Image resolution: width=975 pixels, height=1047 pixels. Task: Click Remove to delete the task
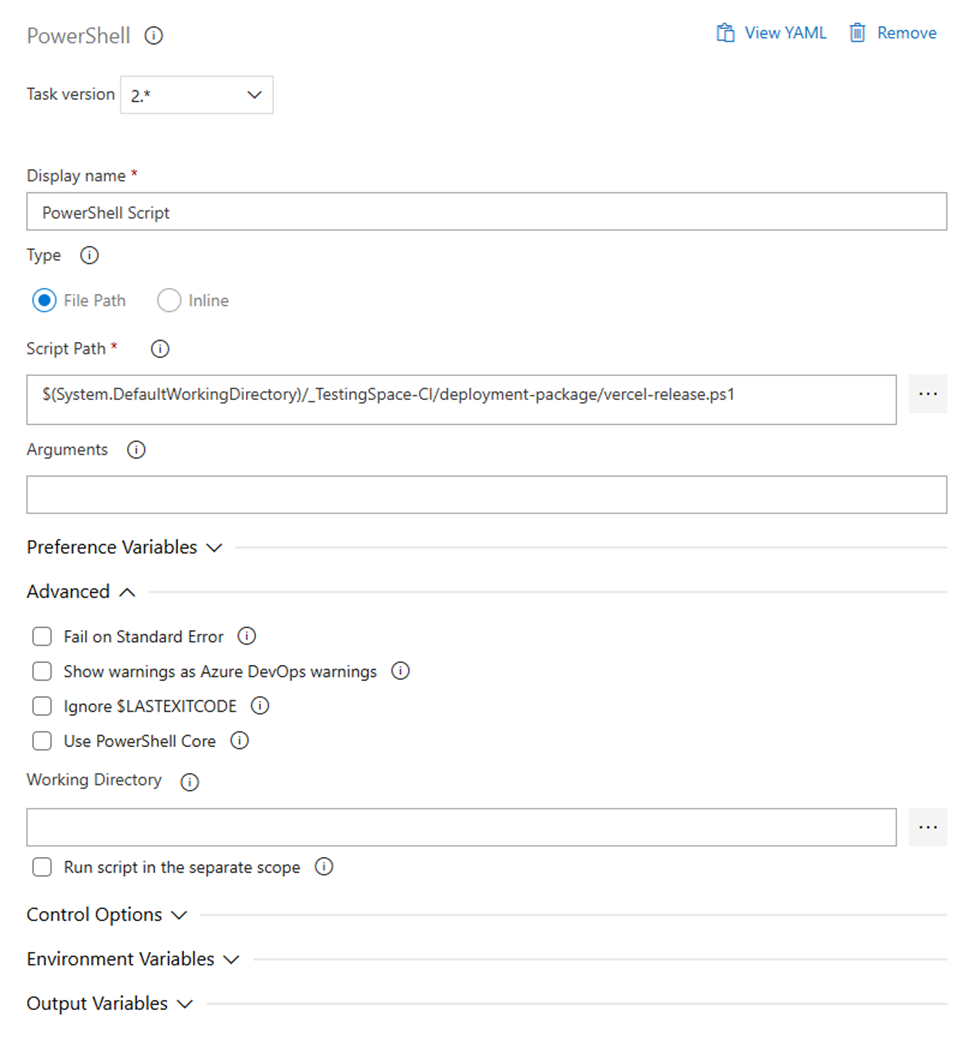[x=893, y=33]
